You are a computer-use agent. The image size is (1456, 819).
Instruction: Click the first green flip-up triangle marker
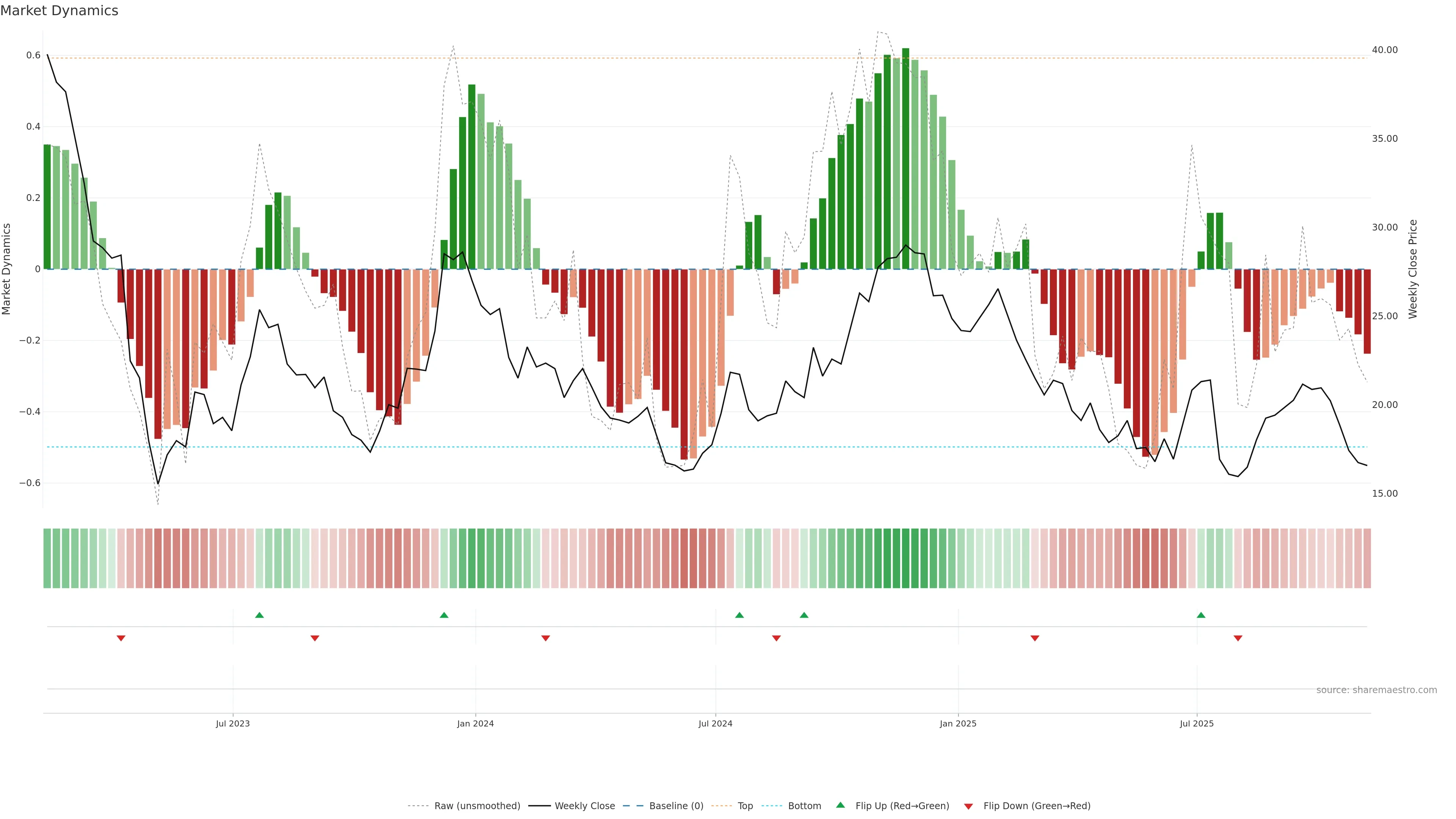[259, 615]
